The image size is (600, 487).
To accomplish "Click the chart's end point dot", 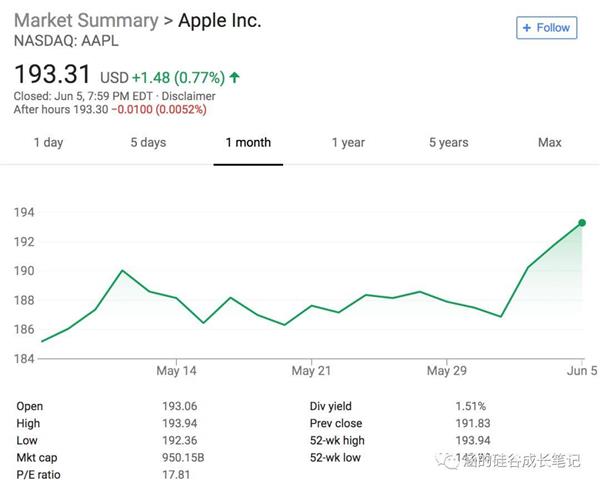I will (x=582, y=223).
